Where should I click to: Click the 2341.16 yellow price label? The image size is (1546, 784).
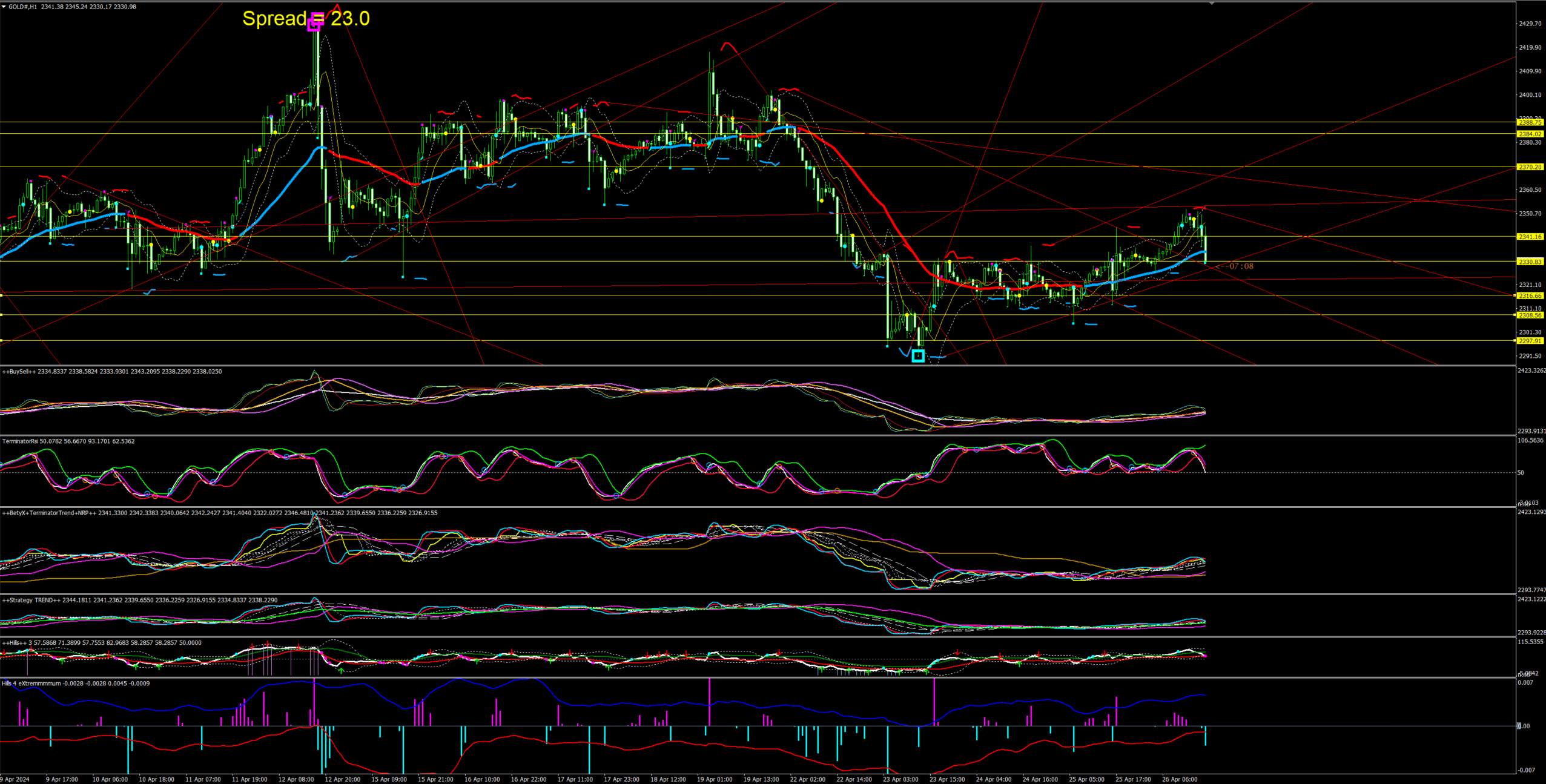point(1530,237)
